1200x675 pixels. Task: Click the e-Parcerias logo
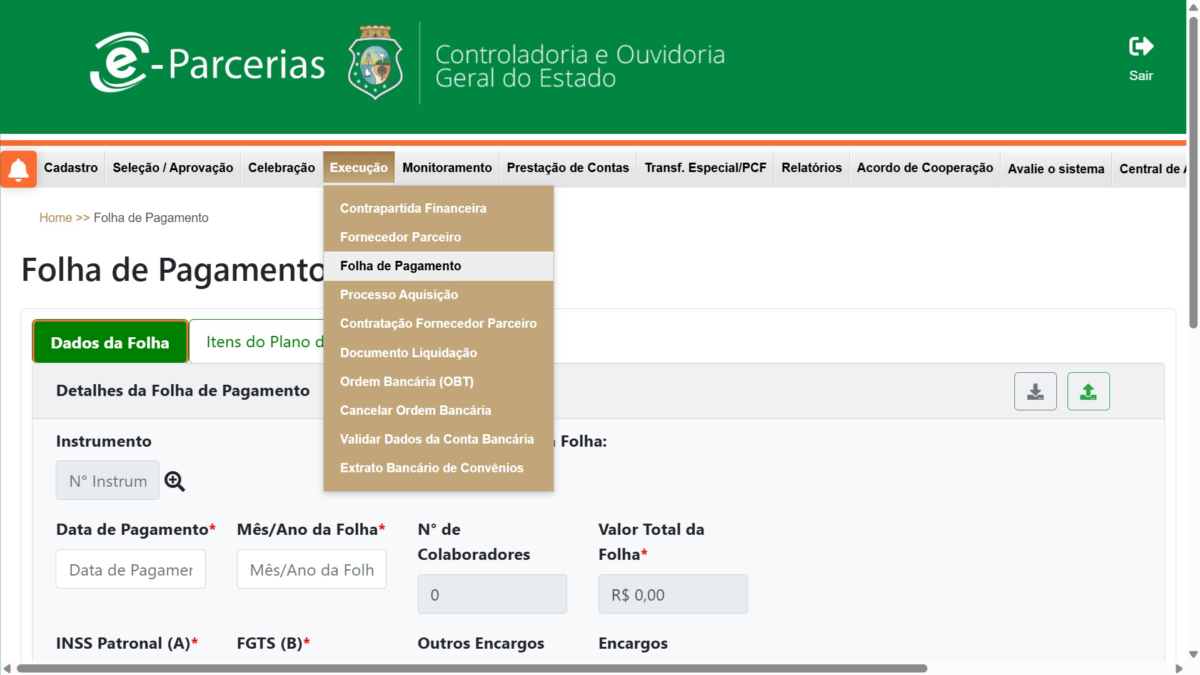point(208,62)
